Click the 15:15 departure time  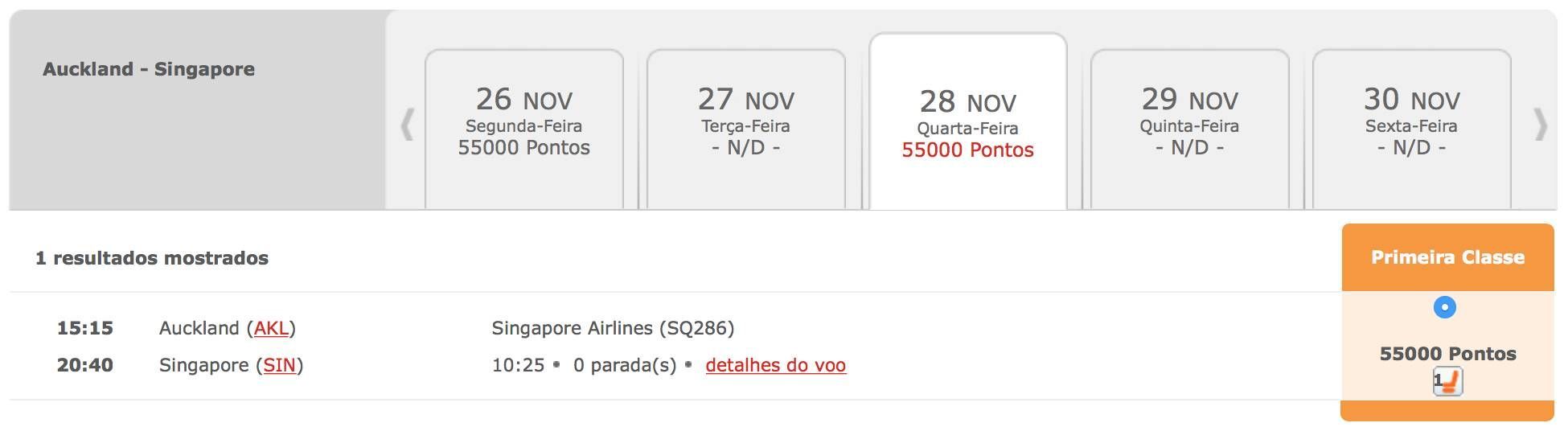point(85,328)
